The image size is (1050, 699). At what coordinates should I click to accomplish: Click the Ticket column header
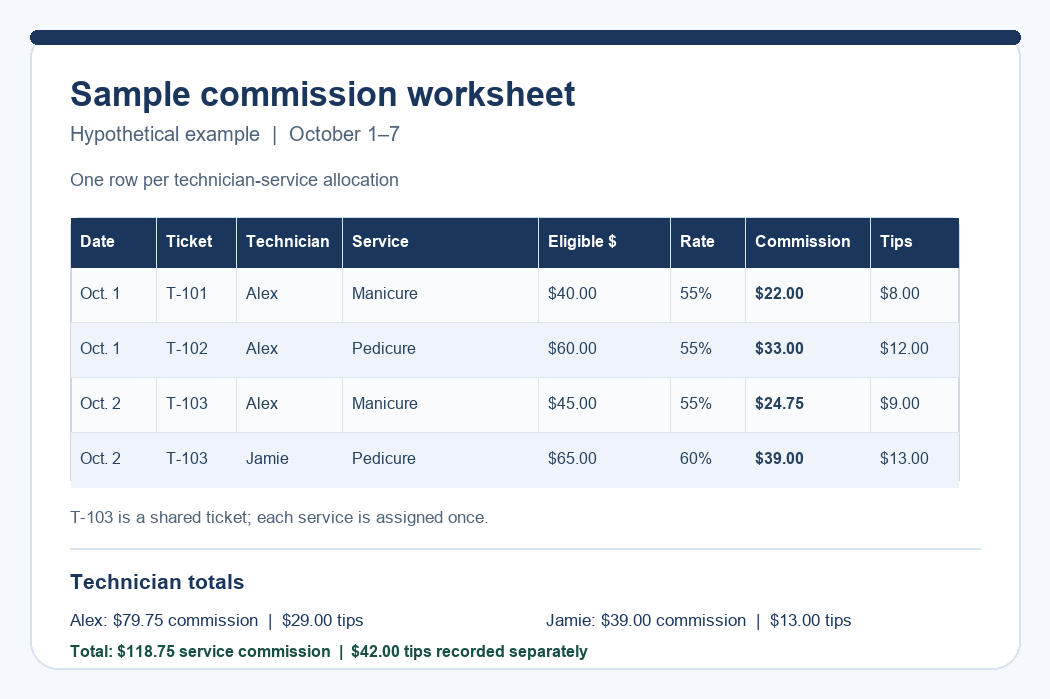[196, 242]
